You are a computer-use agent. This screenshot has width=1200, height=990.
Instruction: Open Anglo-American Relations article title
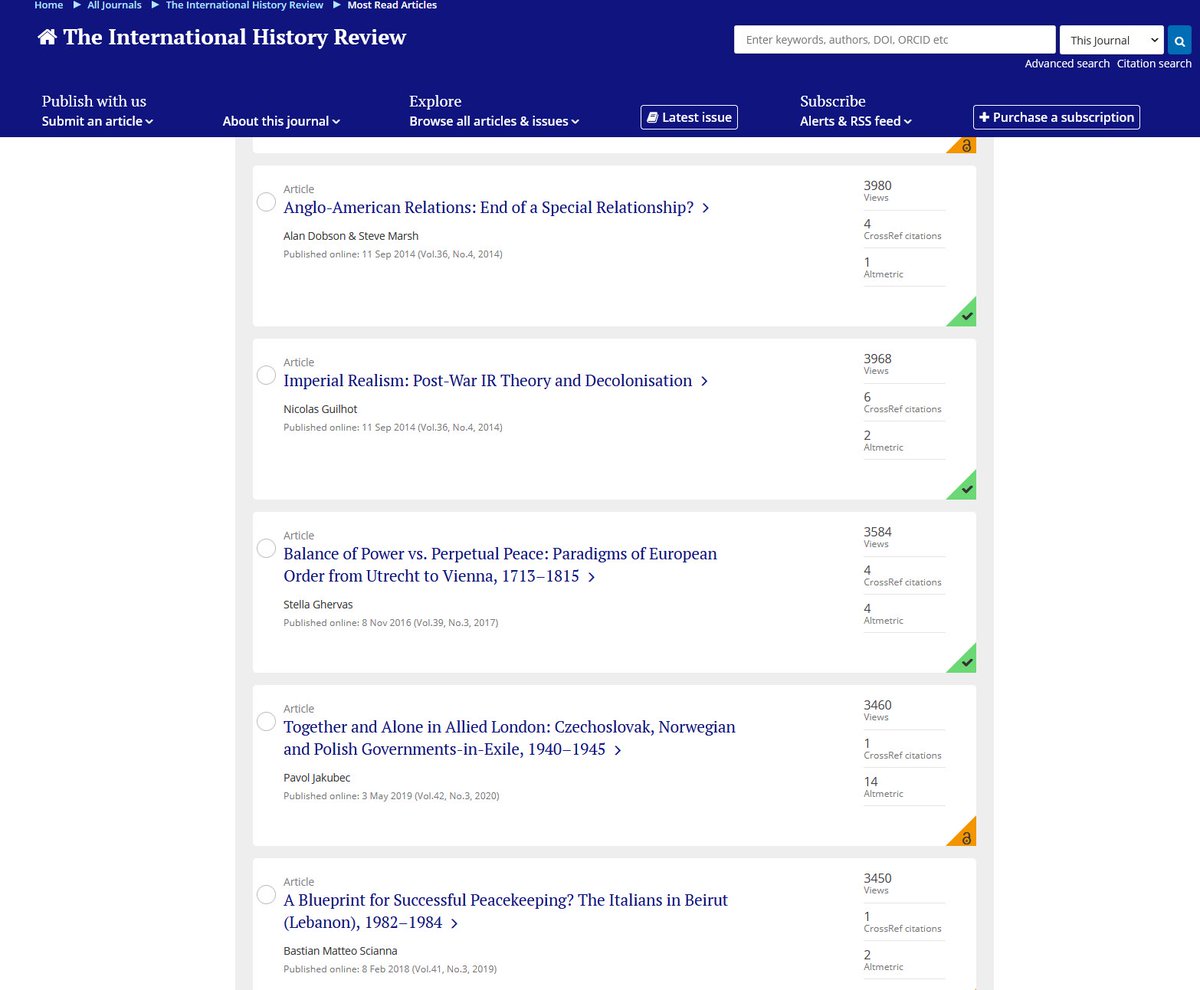pyautogui.click(x=496, y=207)
